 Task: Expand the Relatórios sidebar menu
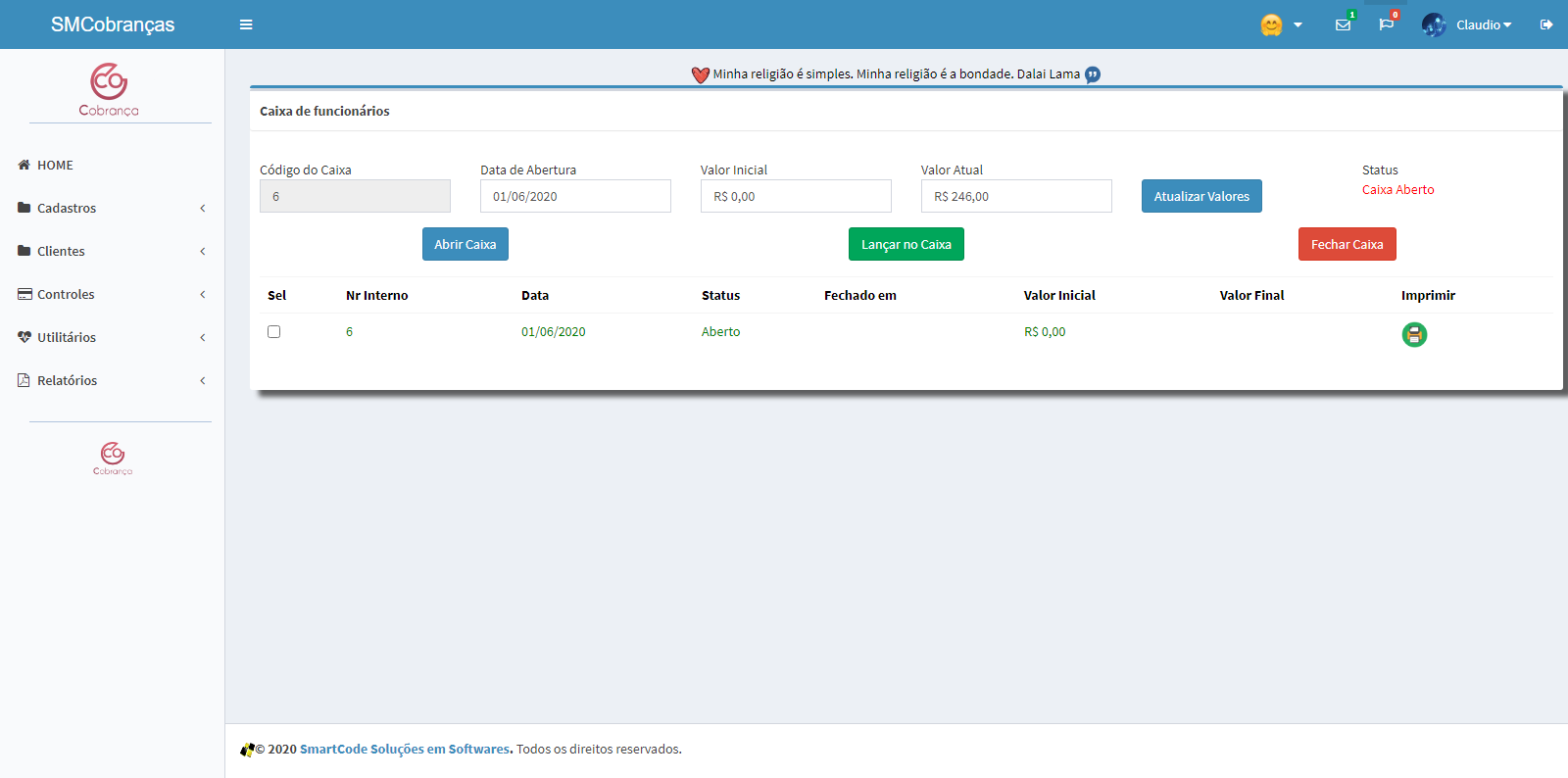click(x=67, y=380)
